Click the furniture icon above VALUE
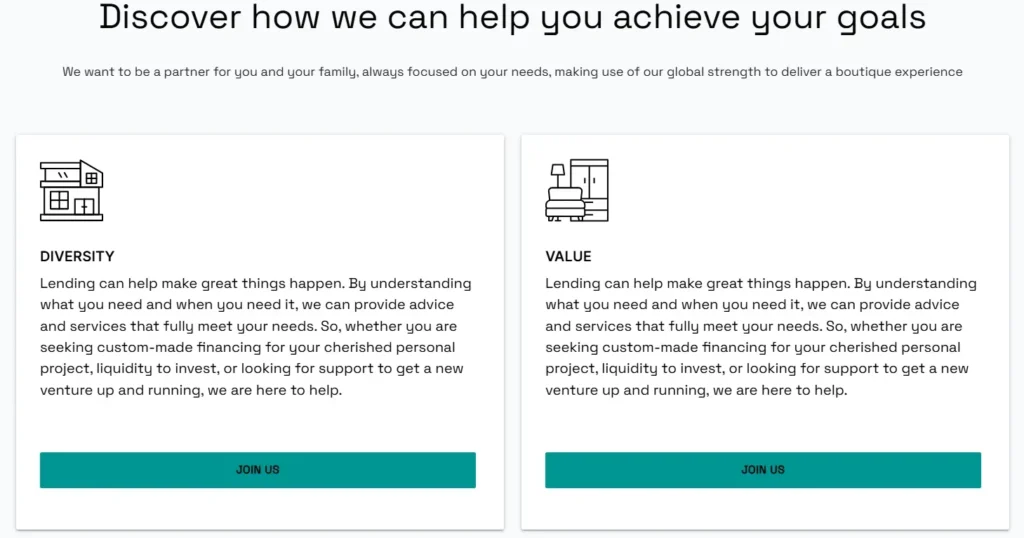The width and height of the screenshot is (1024, 538). pos(576,190)
